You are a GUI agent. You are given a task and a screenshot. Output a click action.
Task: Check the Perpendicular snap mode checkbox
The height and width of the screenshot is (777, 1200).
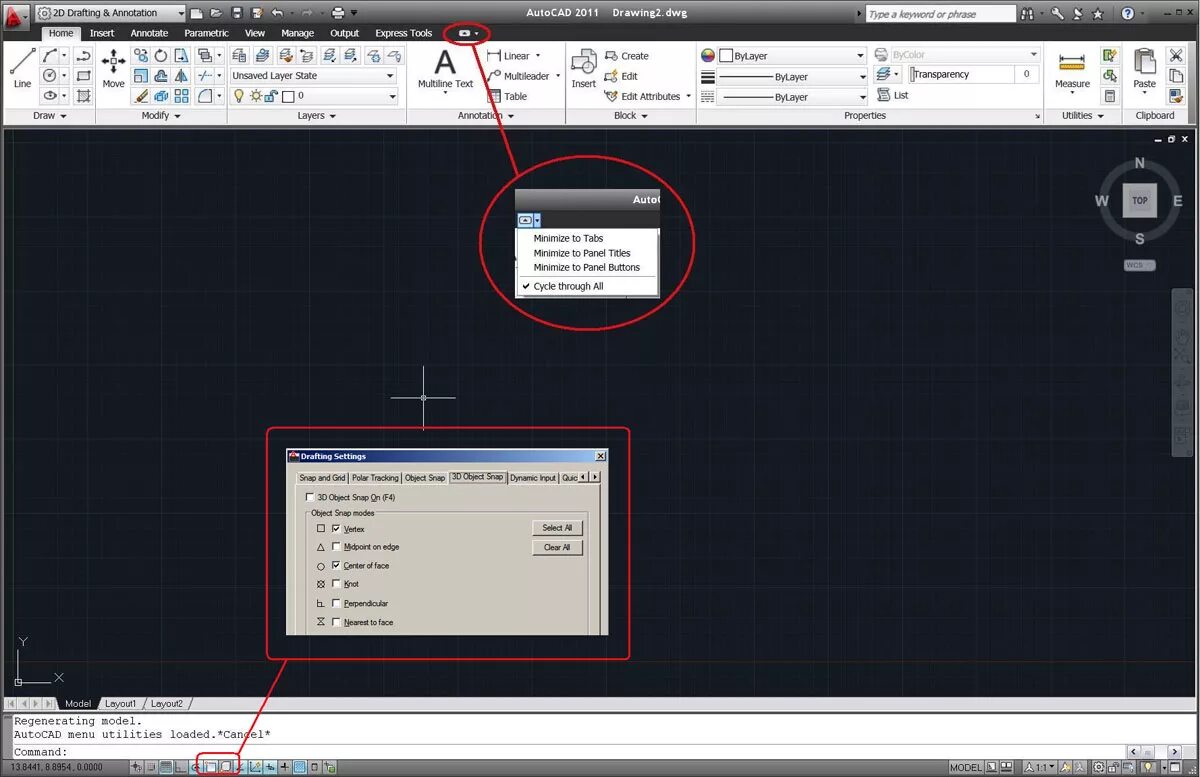[336, 603]
